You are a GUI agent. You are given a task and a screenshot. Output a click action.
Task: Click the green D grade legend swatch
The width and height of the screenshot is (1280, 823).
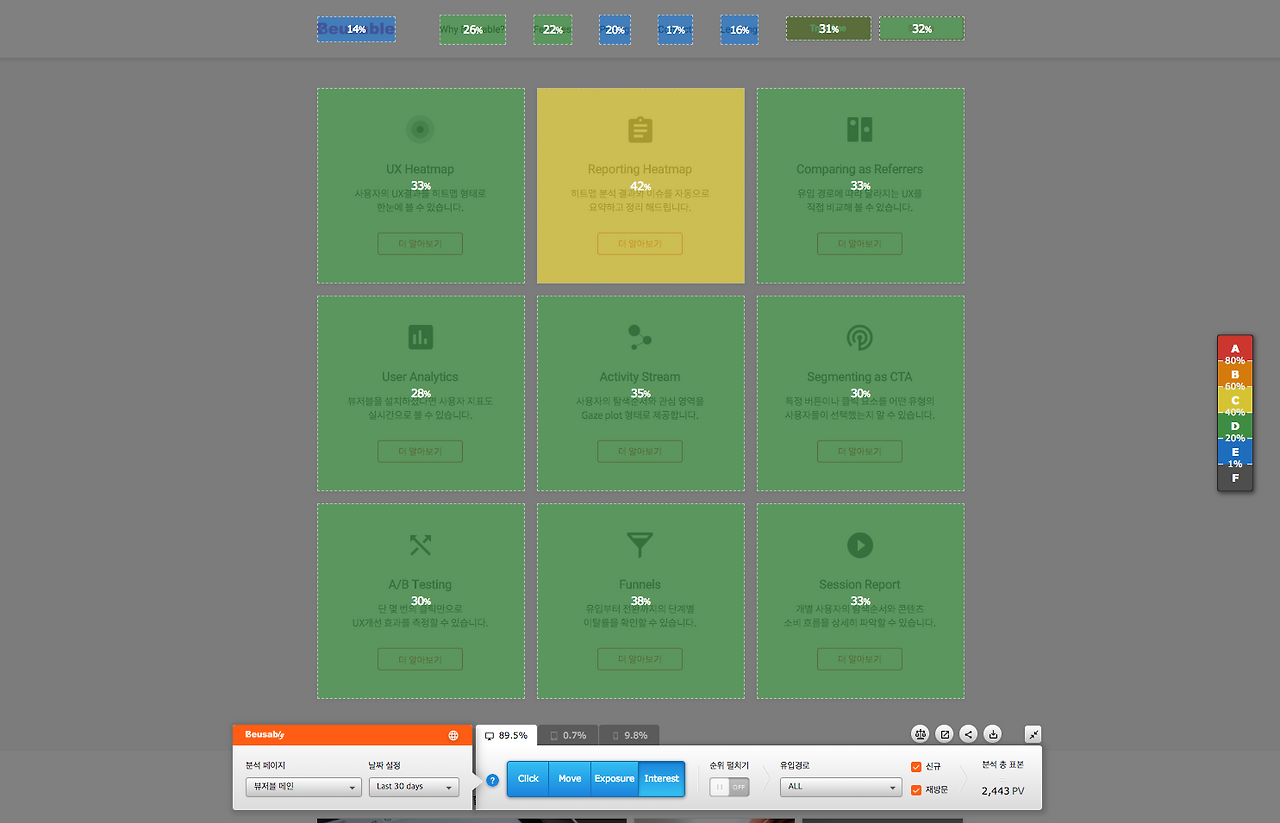1235,426
